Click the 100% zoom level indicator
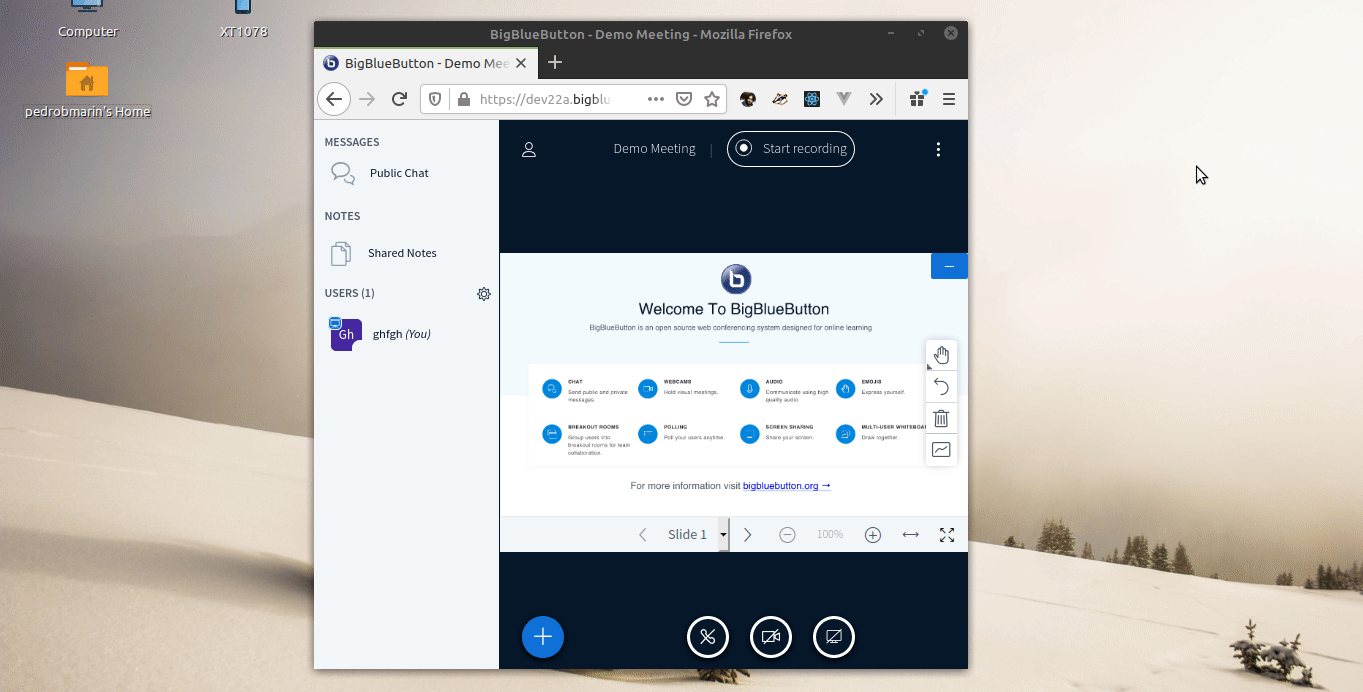1363x692 pixels. point(830,535)
